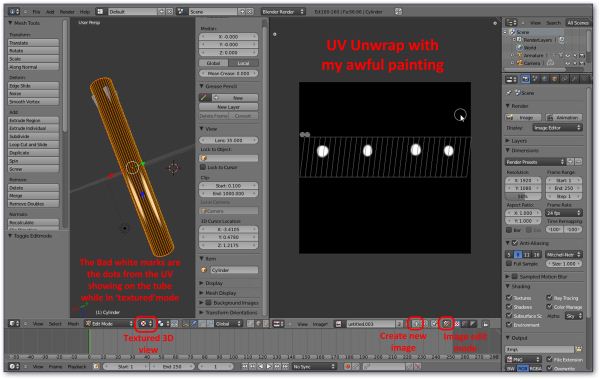The width and height of the screenshot is (600, 379).
Task: Click the world properties tab icon
Action: click(x=545, y=79)
